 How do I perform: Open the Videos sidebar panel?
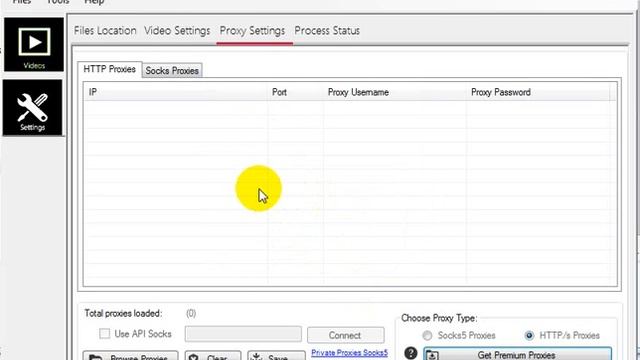[34, 44]
